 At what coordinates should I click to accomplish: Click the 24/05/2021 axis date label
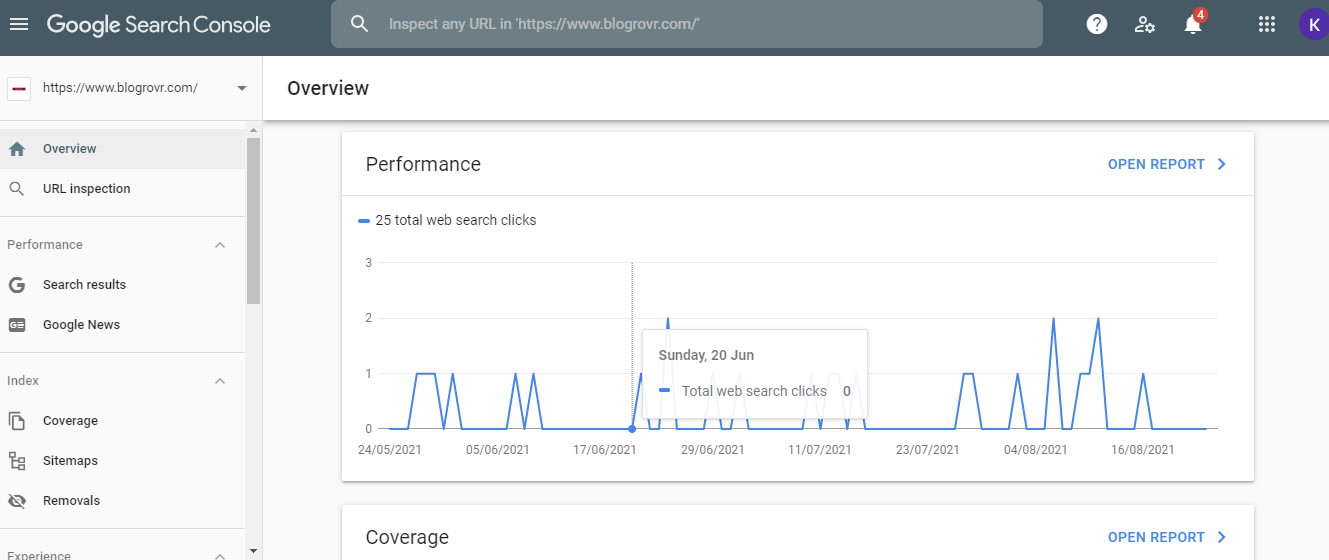click(x=390, y=450)
